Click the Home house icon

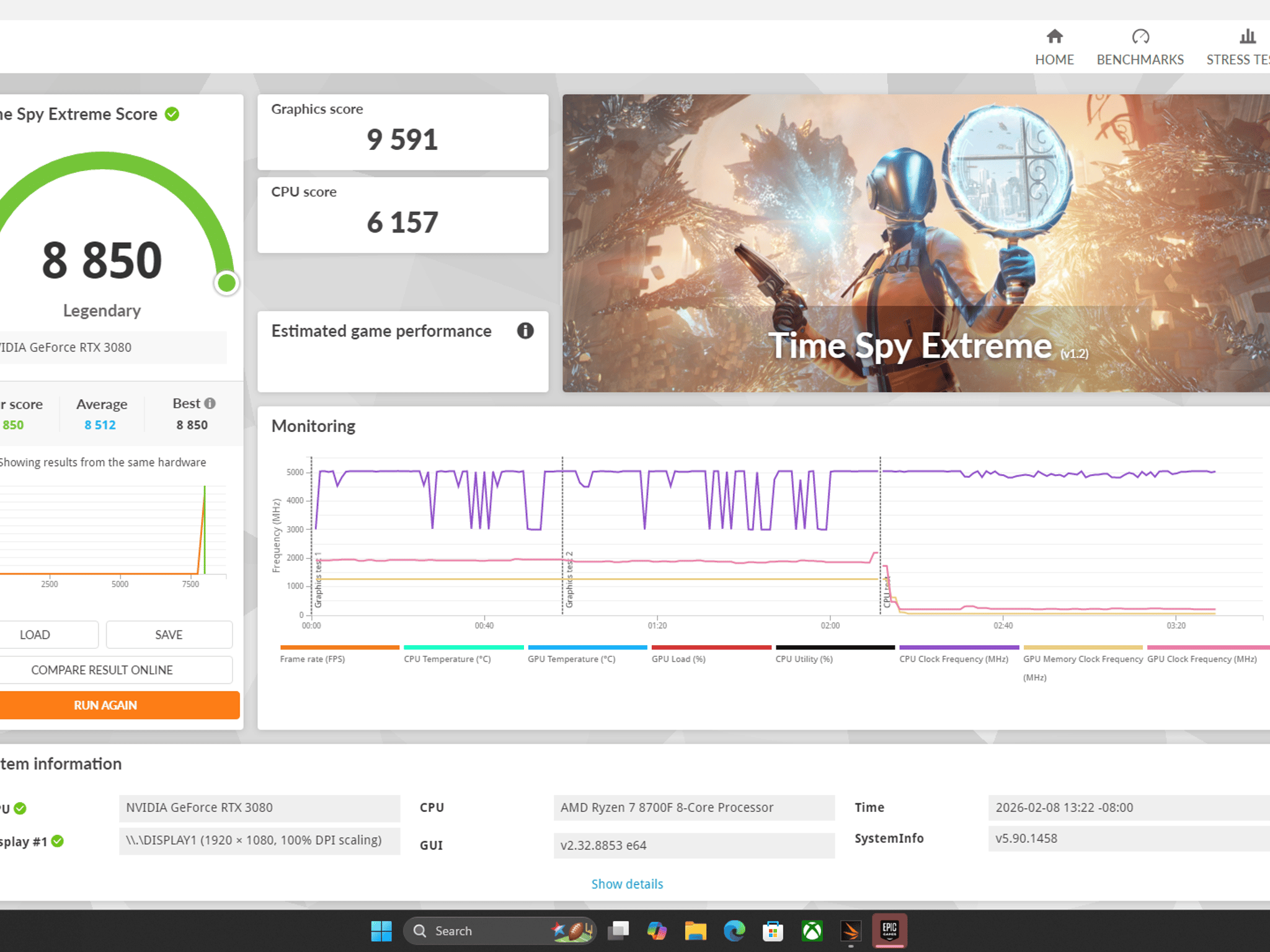[x=1054, y=37]
